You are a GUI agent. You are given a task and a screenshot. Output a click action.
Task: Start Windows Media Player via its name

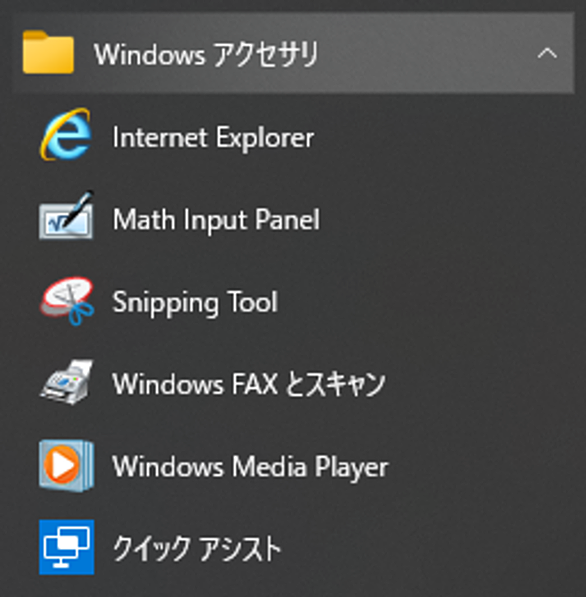point(250,467)
